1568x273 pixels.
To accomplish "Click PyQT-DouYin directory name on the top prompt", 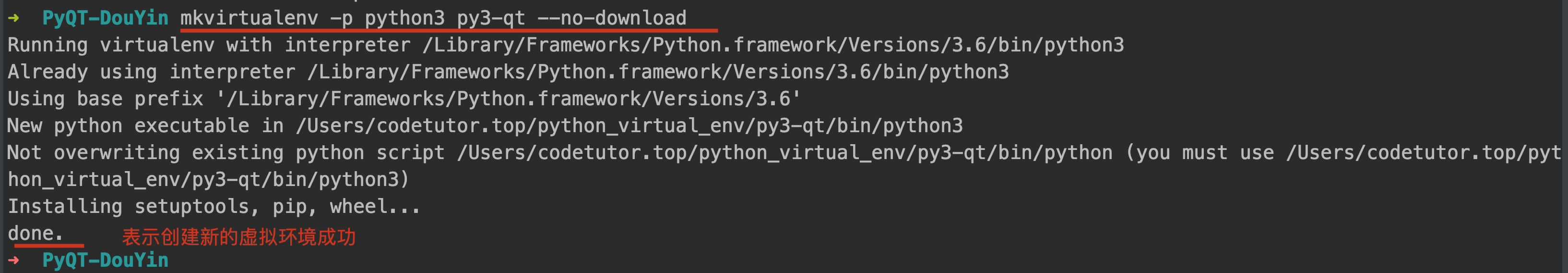I will tap(105, 18).
